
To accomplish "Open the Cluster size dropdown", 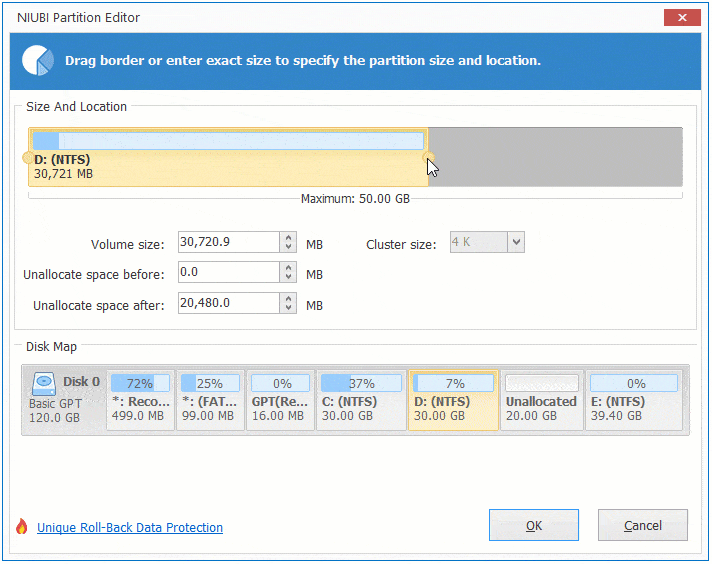I will click(516, 242).
